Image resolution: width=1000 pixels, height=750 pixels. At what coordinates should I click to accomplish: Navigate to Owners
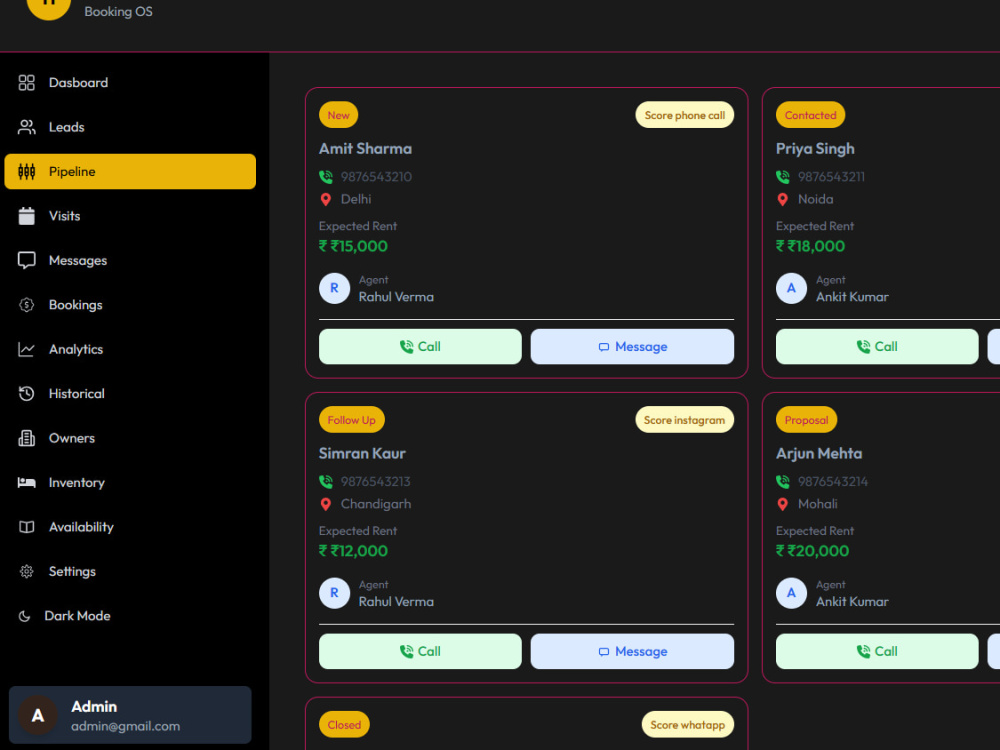click(130, 438)
